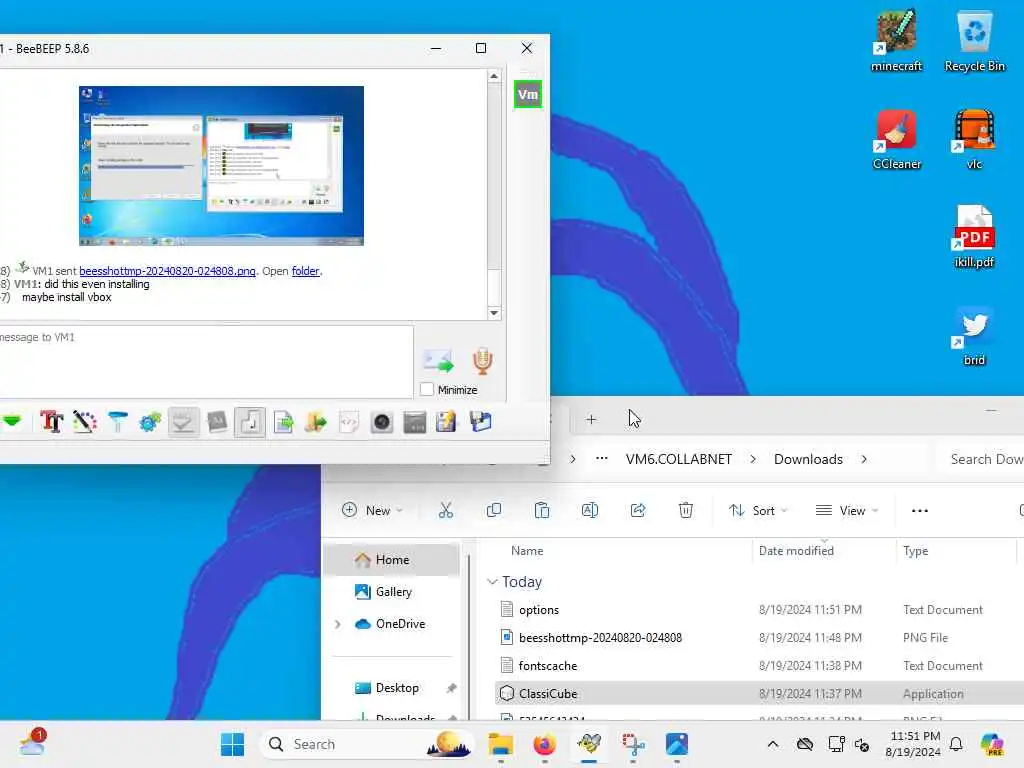
Task: Open the vlc desktop shortcut
Action: [x=974, y=139]
